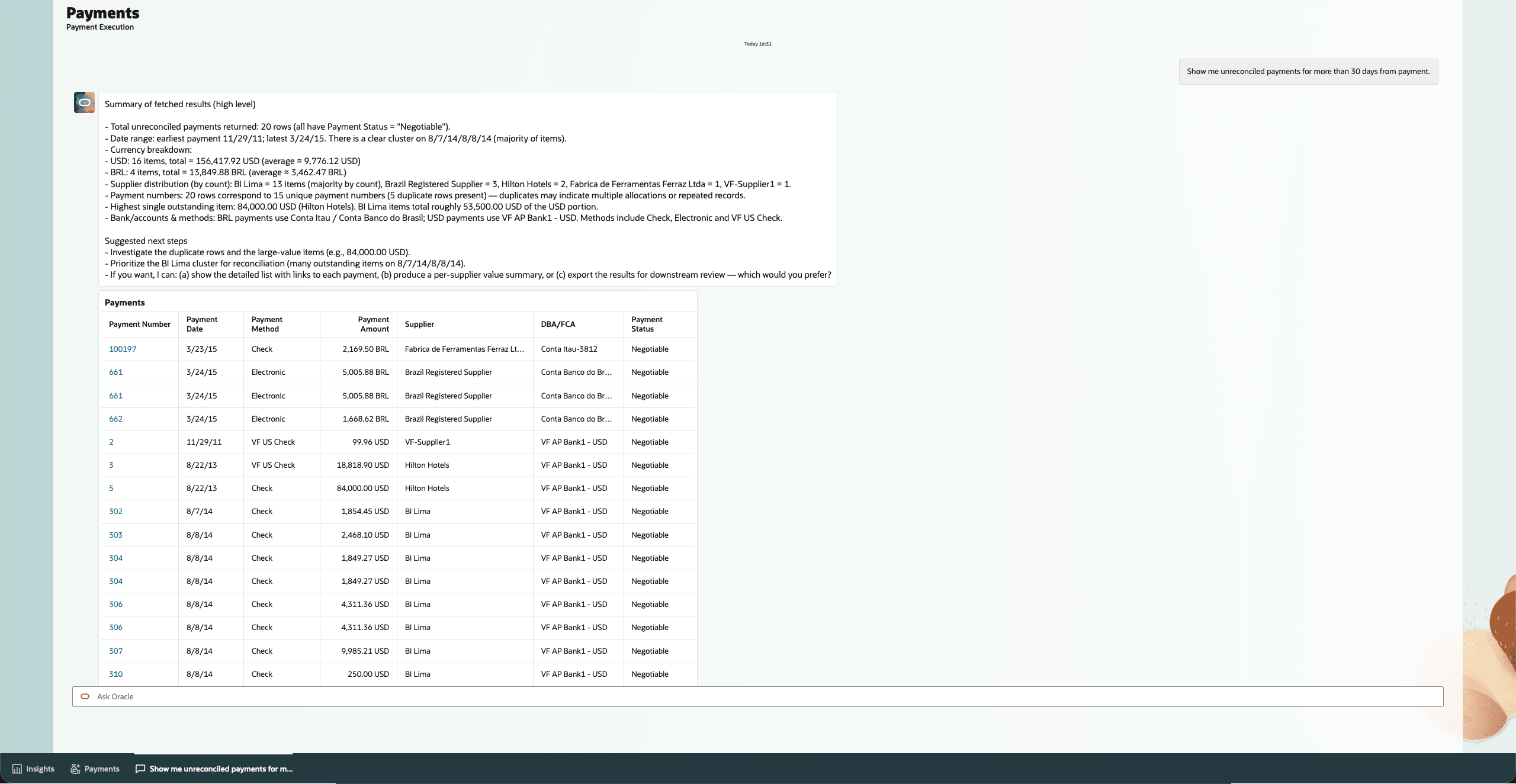Open payment number 307
The image size is (1516, 784).
coord(115,651)
